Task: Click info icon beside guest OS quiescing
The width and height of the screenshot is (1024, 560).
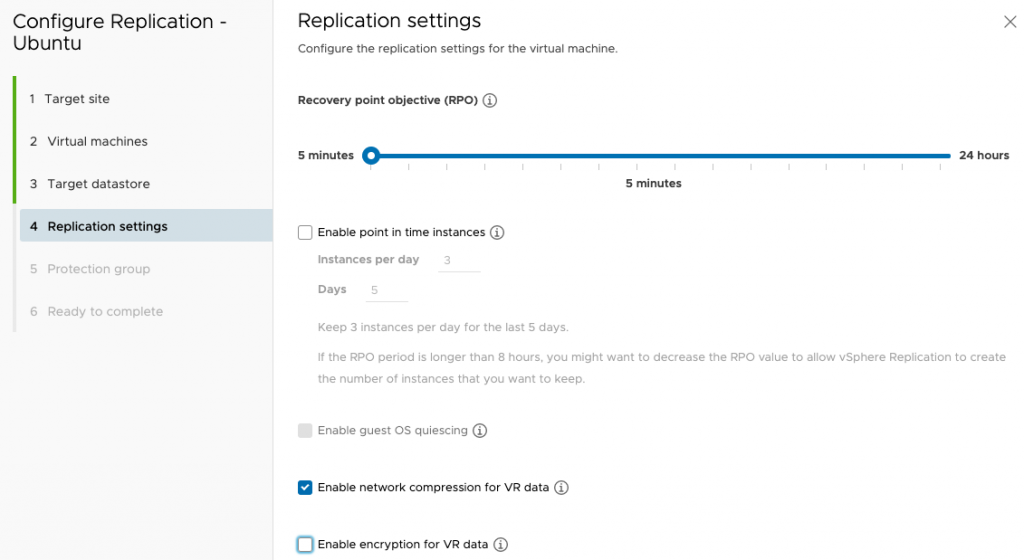Action: click(x=480, y=431)
